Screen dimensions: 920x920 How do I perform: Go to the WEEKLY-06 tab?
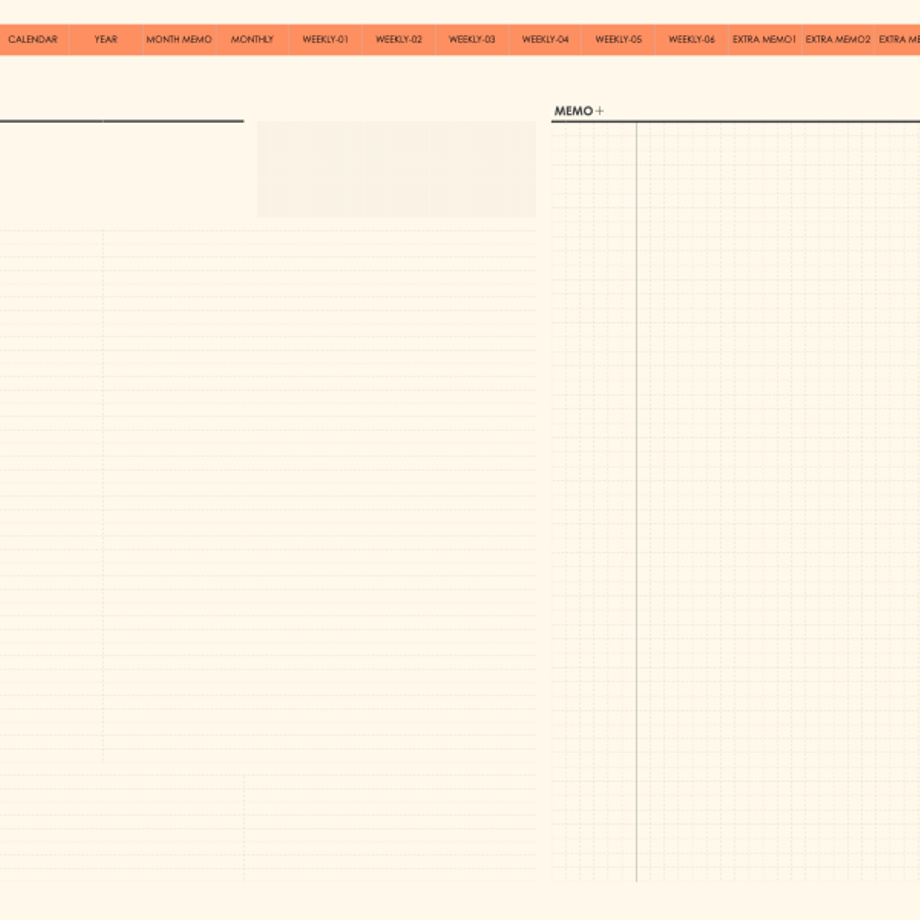tap(692, 39)
